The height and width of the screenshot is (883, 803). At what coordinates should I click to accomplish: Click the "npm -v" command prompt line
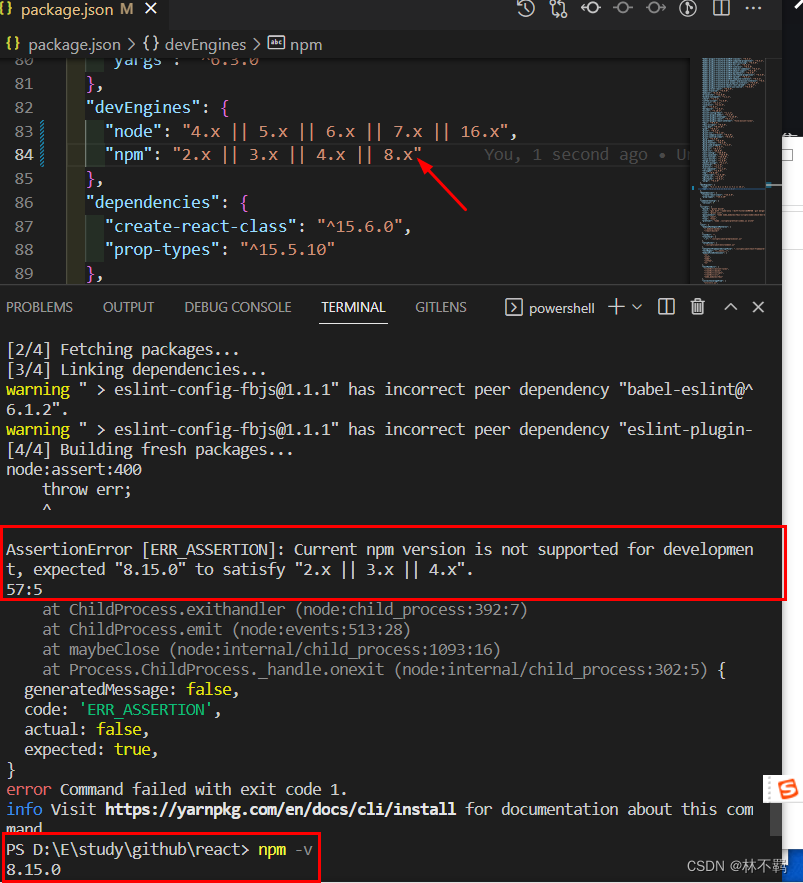point(159,849)
